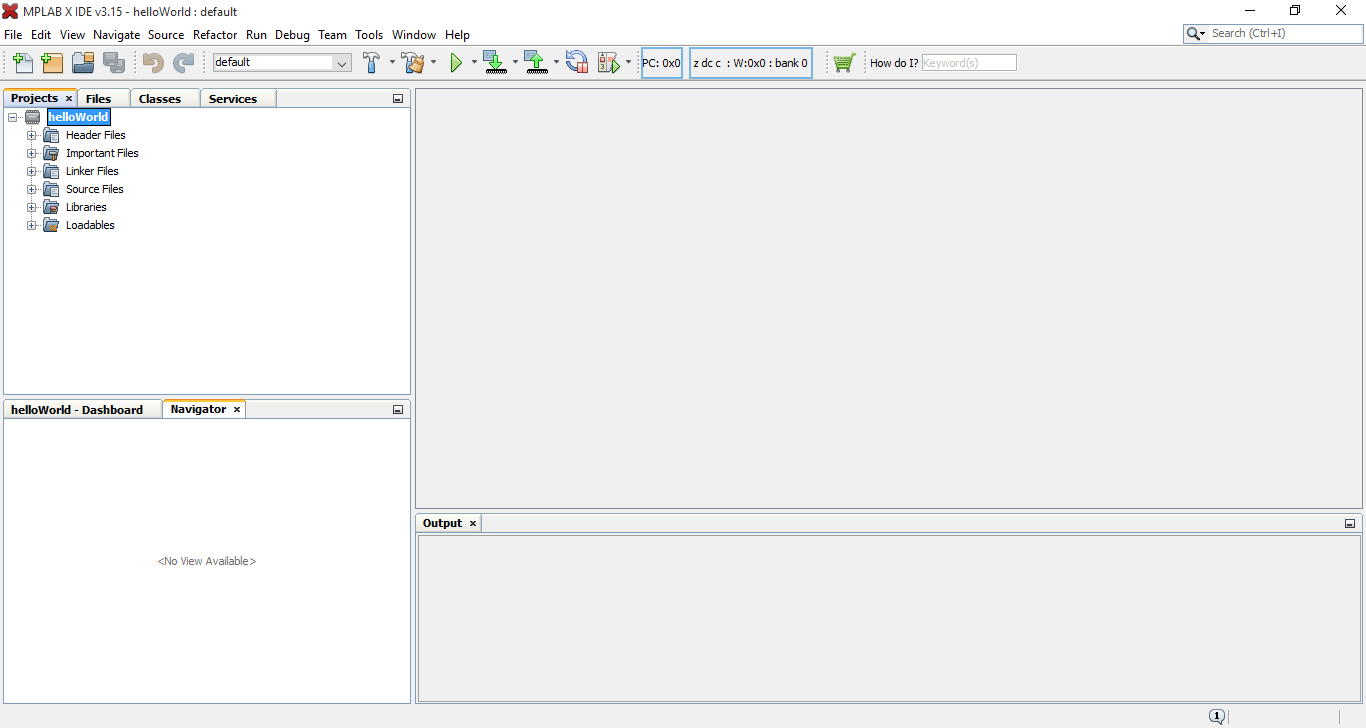Switch to the Services tab
This screenshot has width=1366, height=728.
(x=236, y=98)
